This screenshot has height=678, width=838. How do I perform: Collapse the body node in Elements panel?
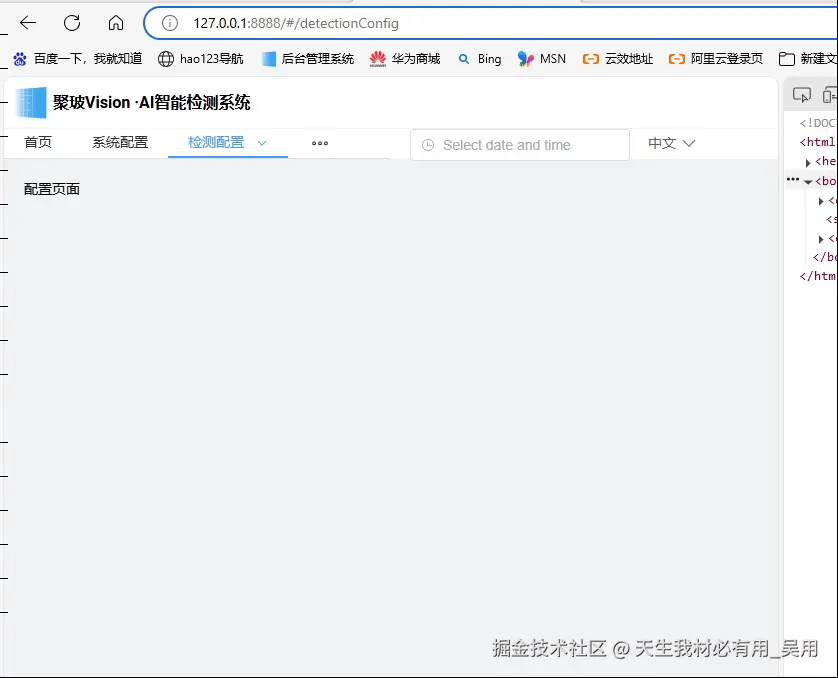click(x=807, y=180)
